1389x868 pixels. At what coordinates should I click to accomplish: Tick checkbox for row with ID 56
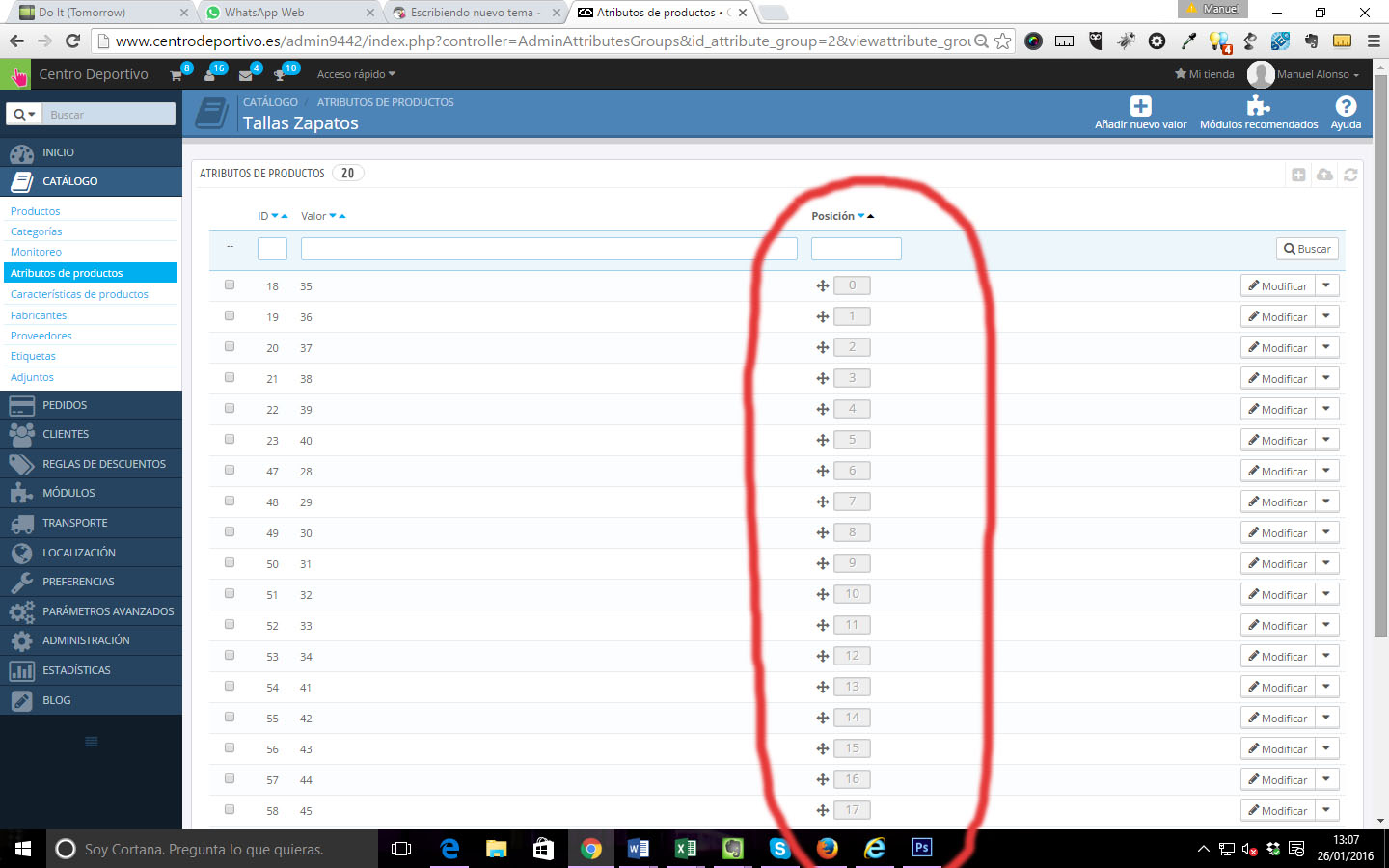(x=230, y=747)
